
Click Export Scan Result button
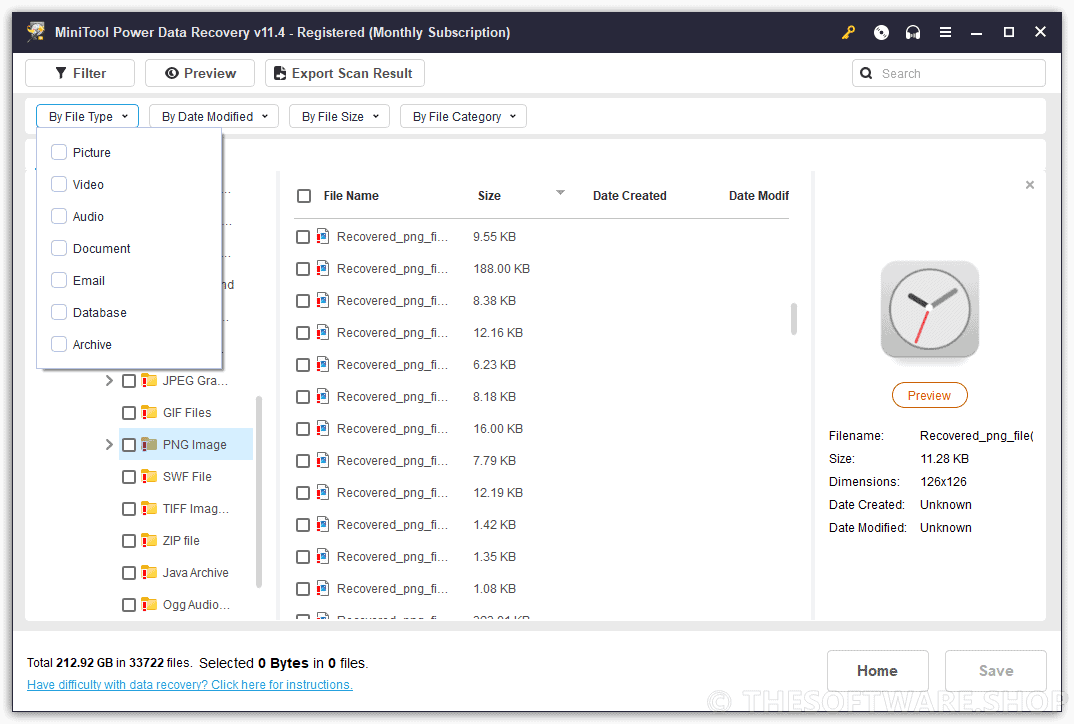tap(345, 73)
